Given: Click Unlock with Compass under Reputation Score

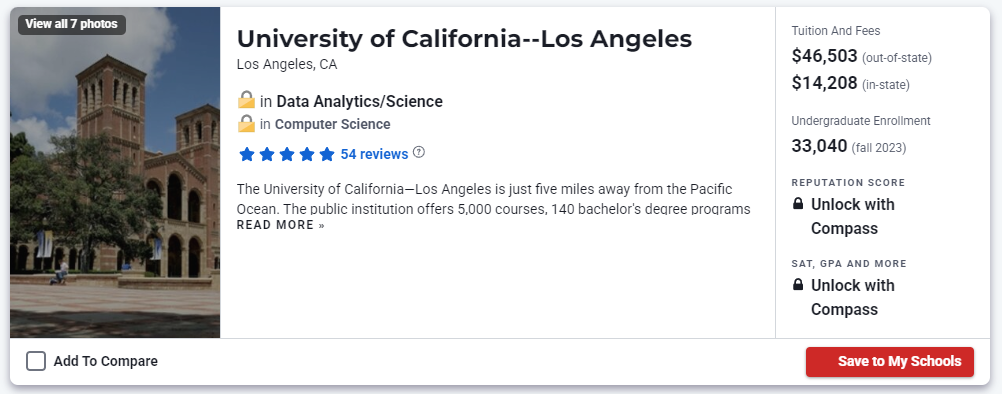Looking at the screenshot, I should click(x=852, y=216).
